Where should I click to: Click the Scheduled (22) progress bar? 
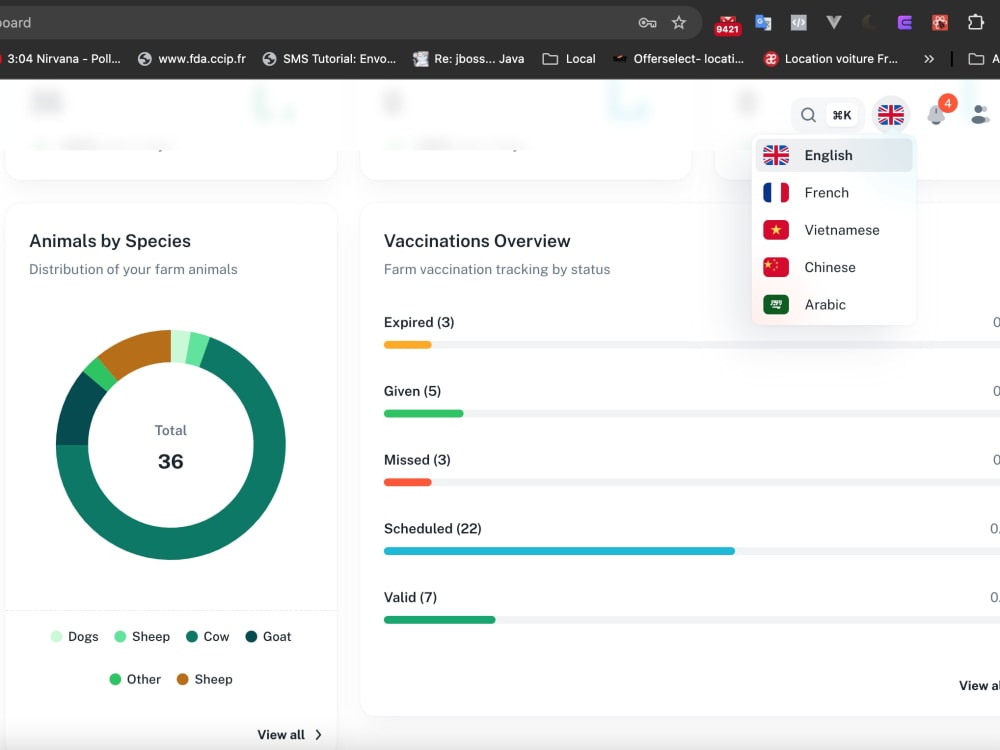coord(559,551)
